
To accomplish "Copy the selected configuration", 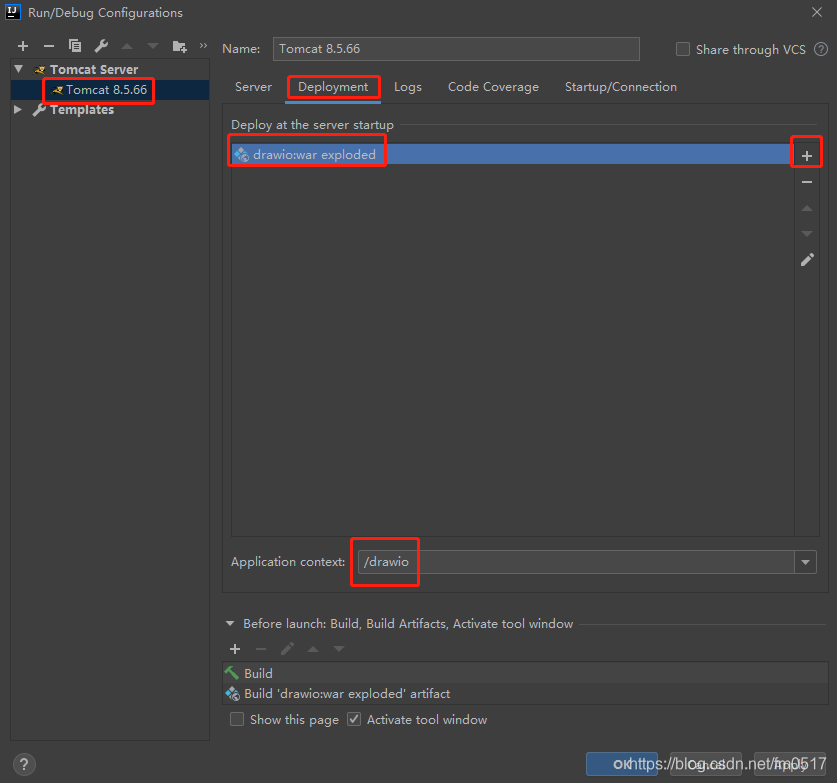I will pos(75,46).
